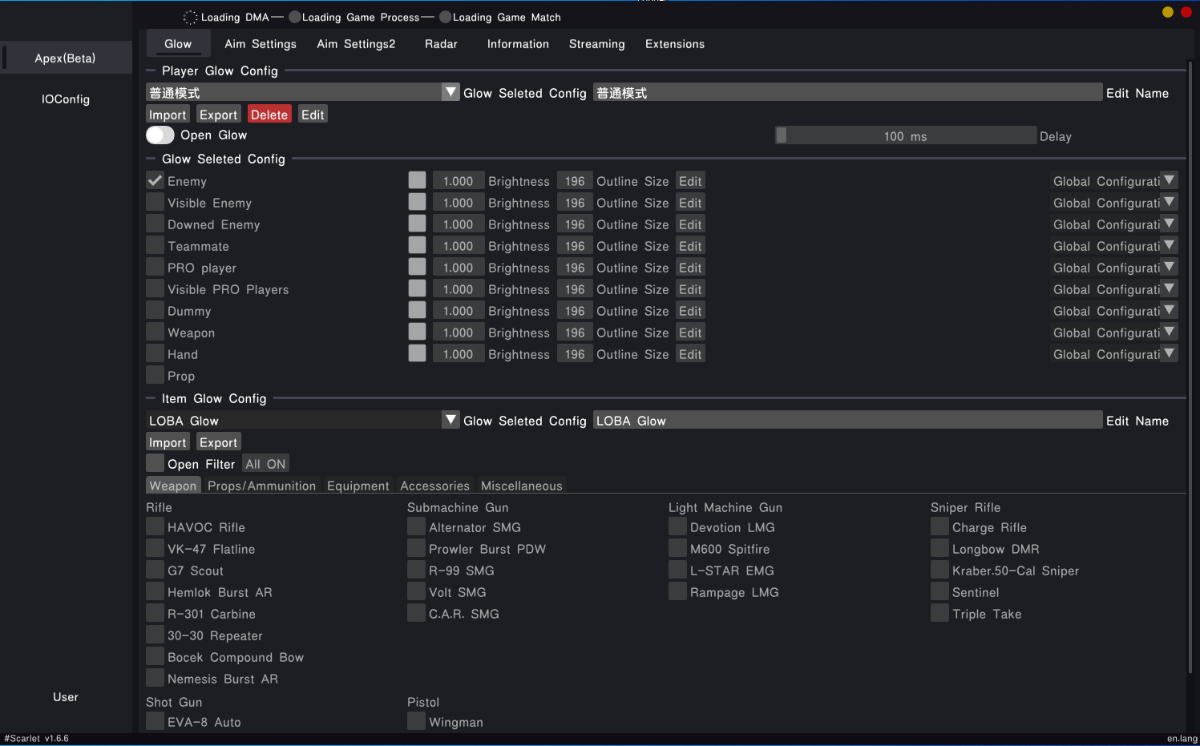Viewport: 1200px width, 746px height.
Task: Open the Player Glow config dropdown arrow
Action: coord(450,92)
